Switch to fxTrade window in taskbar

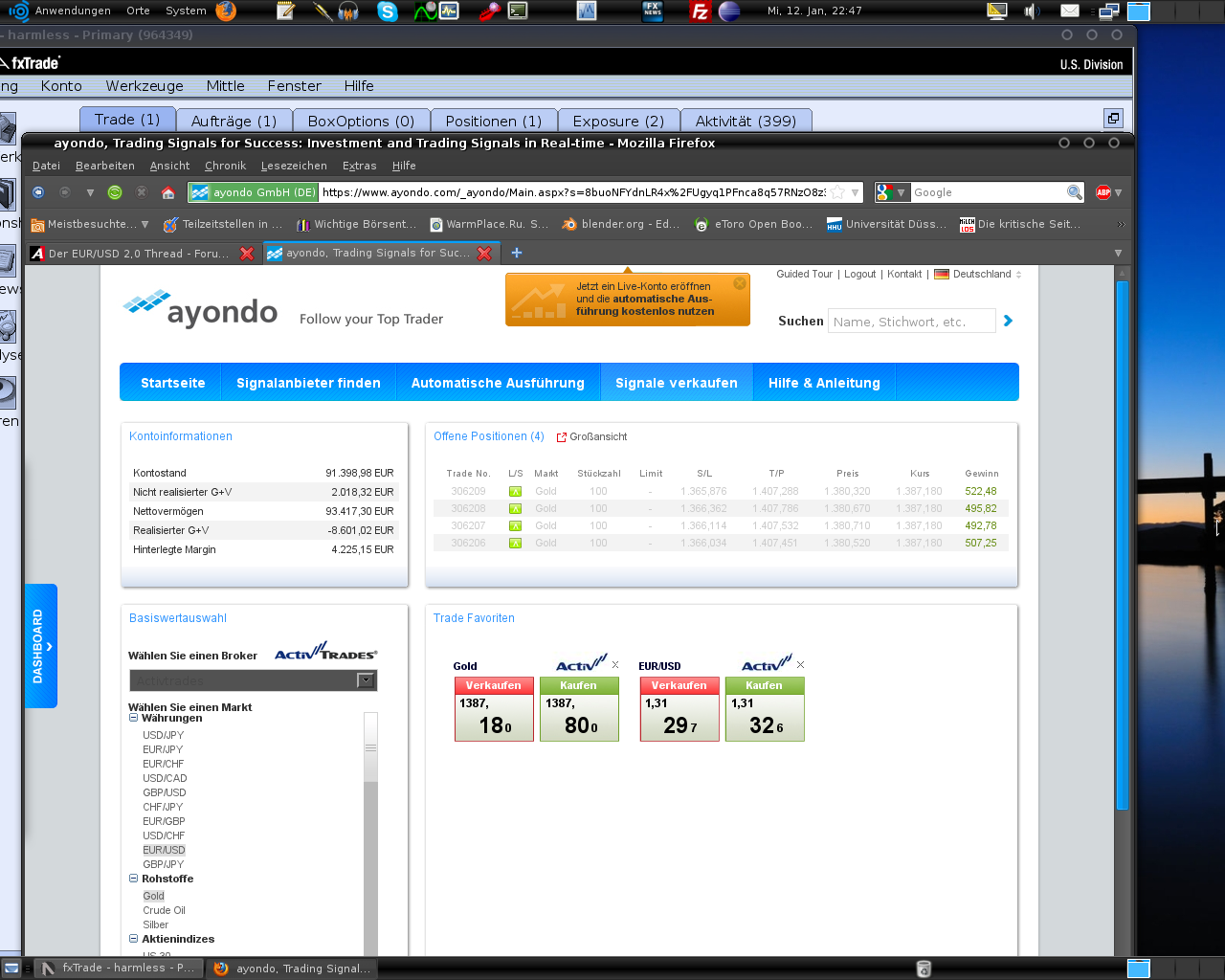[119, 968]
